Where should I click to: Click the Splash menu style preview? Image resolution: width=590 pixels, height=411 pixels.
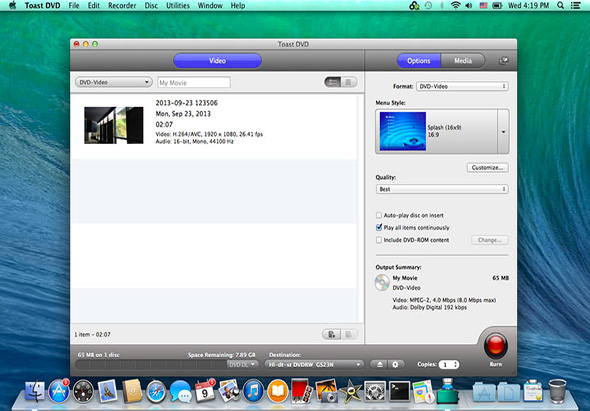(403, 131)
